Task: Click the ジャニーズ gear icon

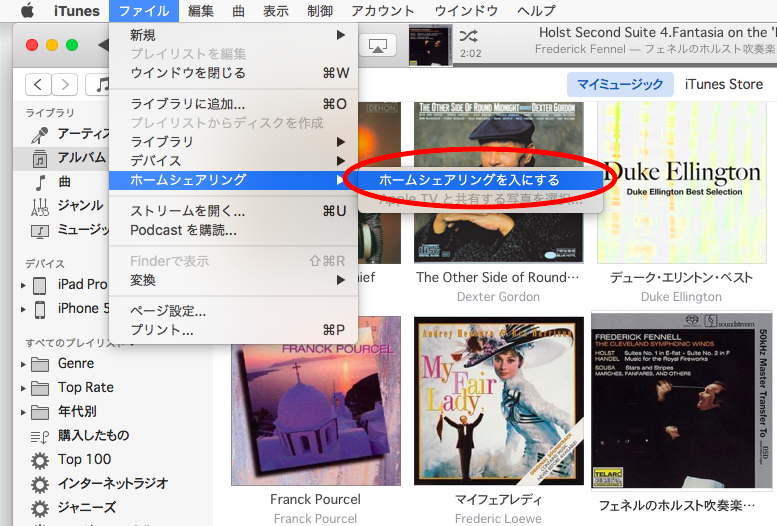Action: 40,508
